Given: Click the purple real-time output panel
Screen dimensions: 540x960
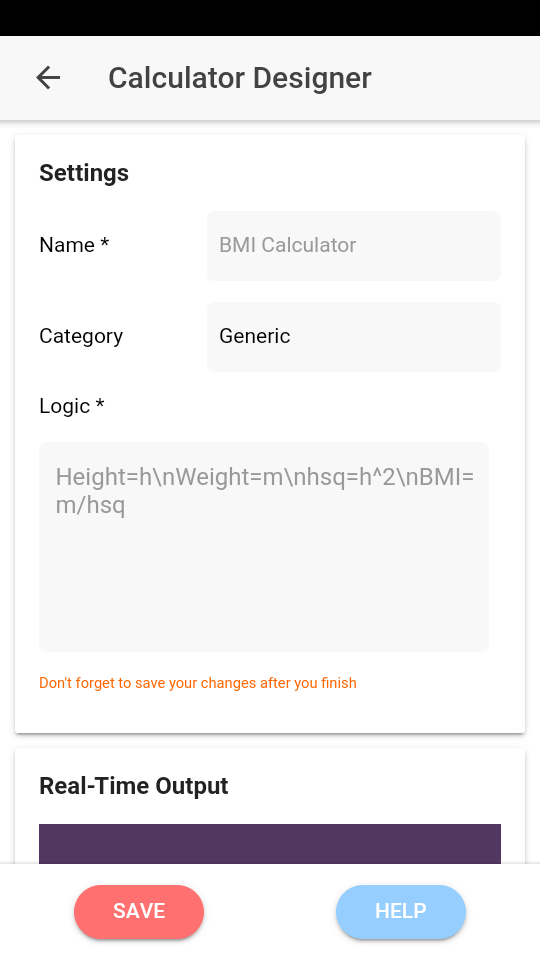Looking at the screenshot, I should 270,844.
